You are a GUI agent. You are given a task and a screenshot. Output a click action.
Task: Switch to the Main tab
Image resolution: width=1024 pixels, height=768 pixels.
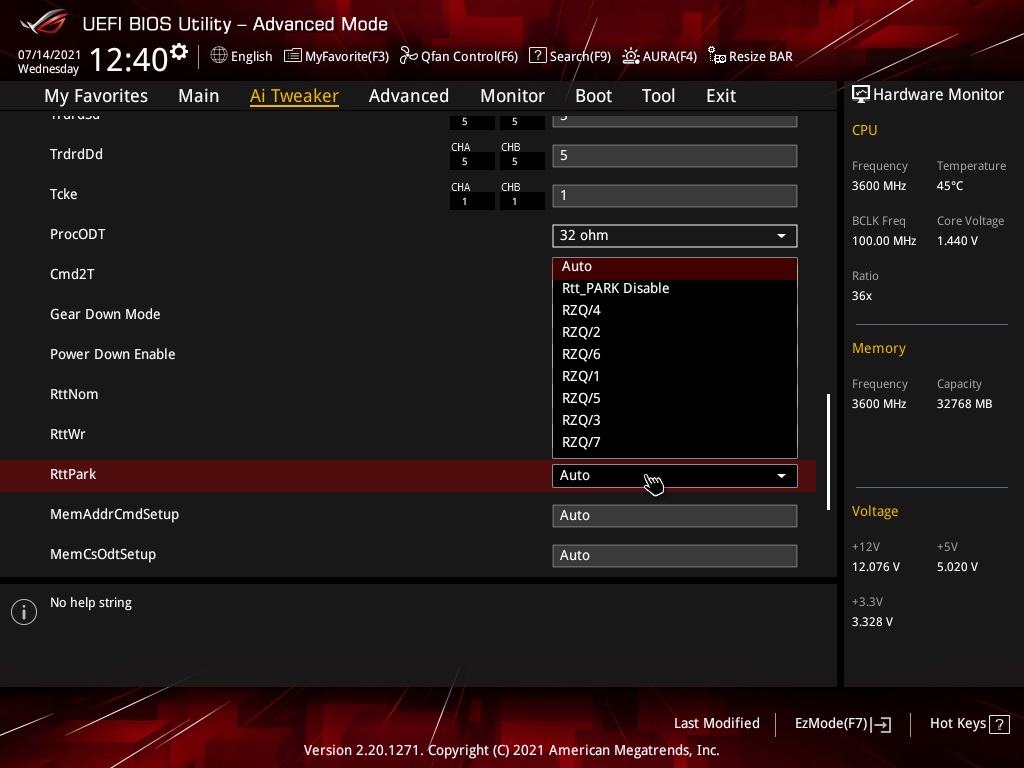[x=199, y=96]
